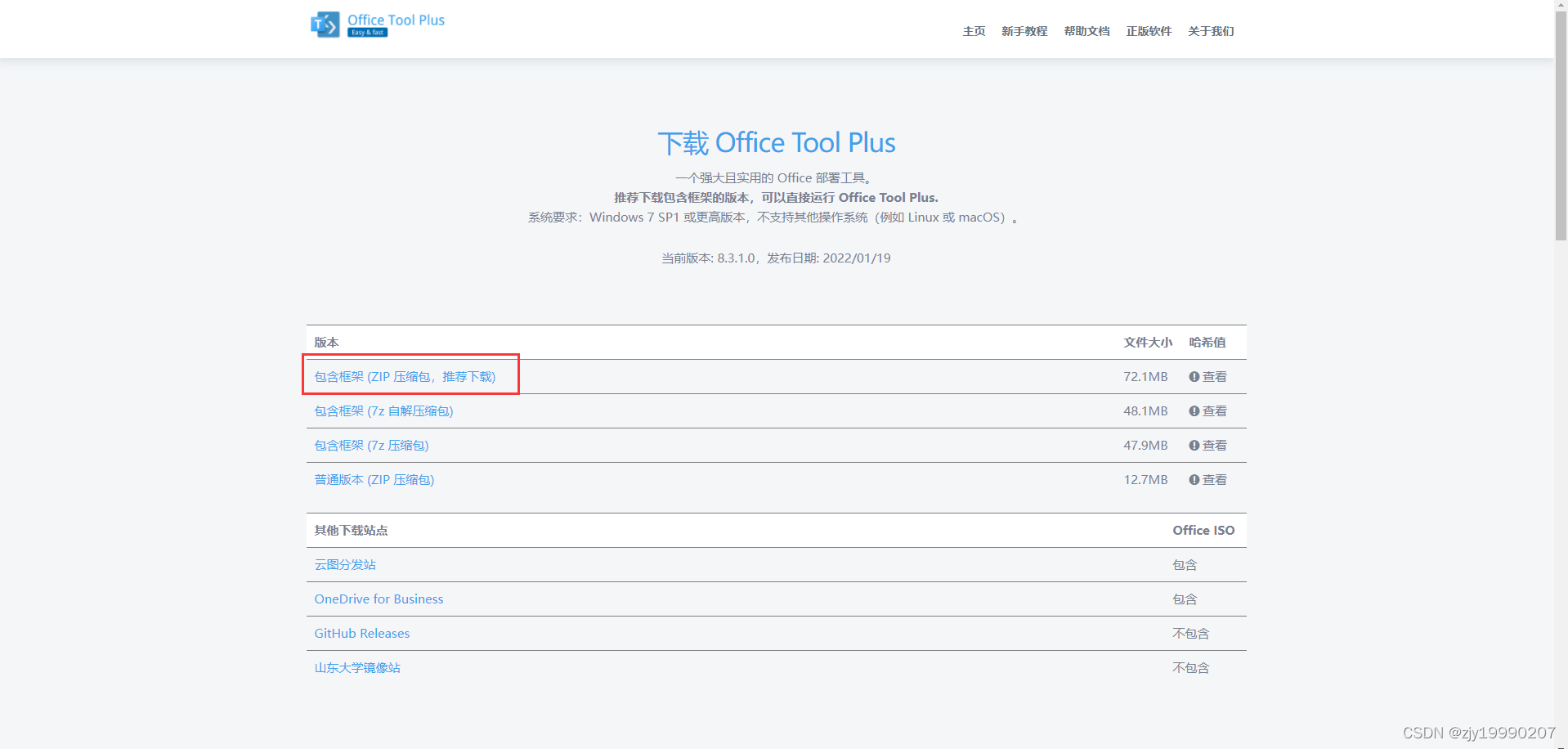The image size is (1568, 749).
Task: Open the OneDrive for Business link
Action: tap(379, 599)
